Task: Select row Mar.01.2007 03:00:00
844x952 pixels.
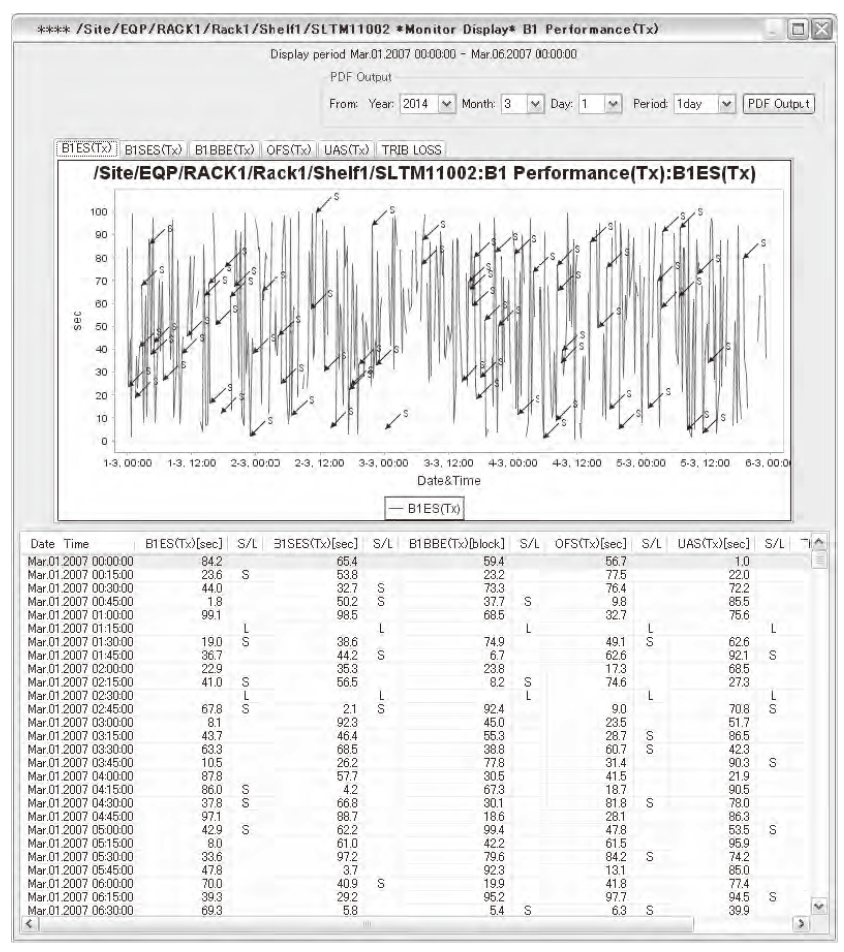Action: tap(417, 722)
